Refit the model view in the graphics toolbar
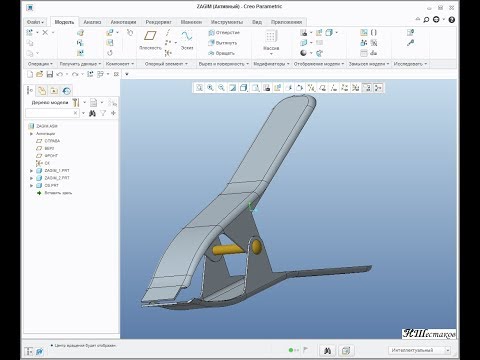 [199, 88]
